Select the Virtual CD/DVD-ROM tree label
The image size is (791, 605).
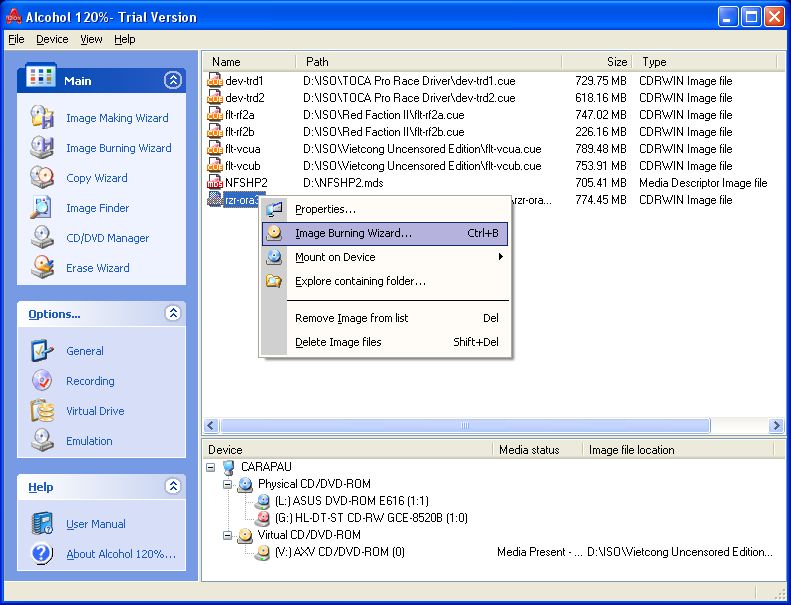pyautogui.click(x=309, y=535)
